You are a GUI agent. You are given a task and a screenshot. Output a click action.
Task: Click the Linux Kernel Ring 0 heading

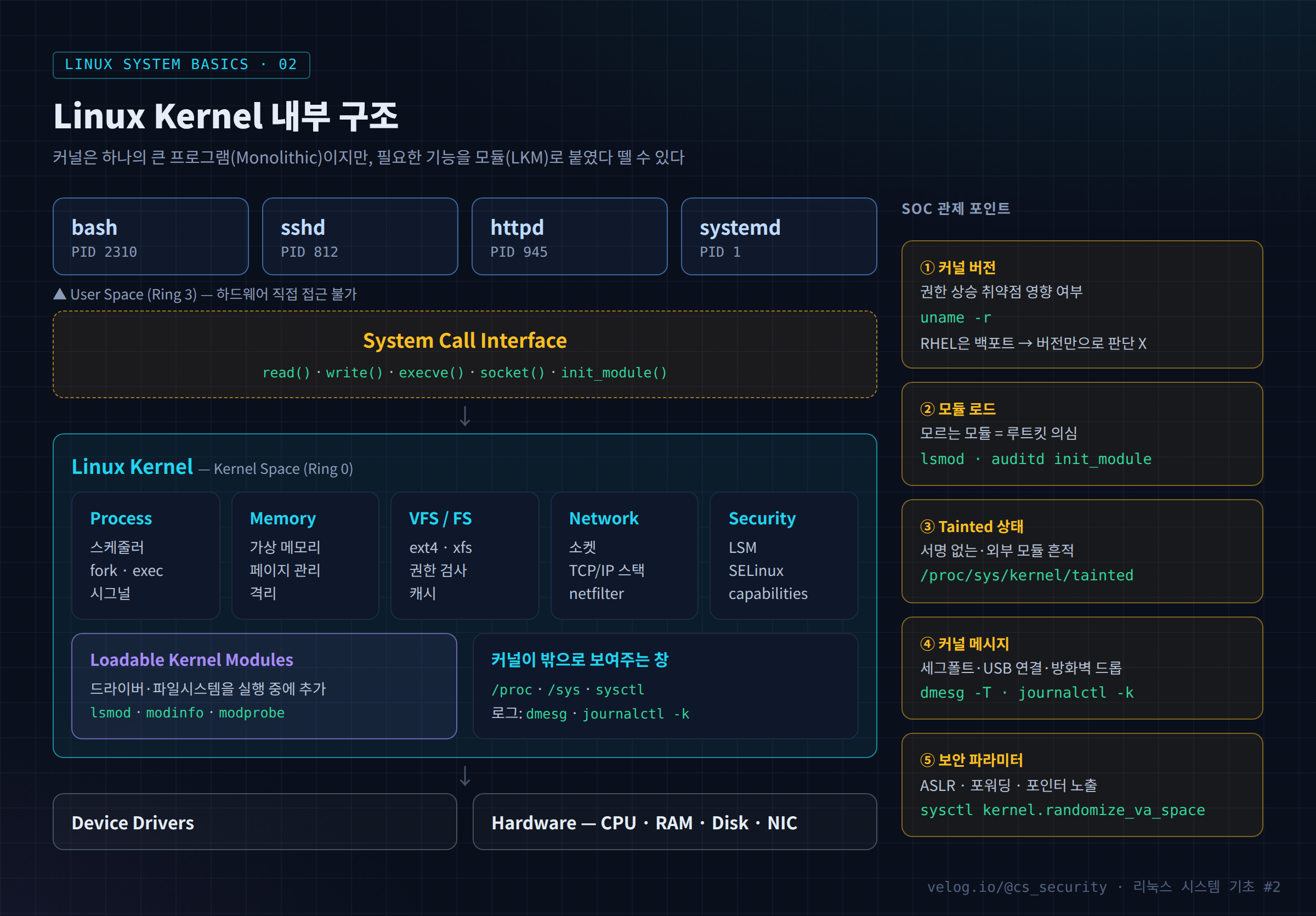[x=212, y=468]
